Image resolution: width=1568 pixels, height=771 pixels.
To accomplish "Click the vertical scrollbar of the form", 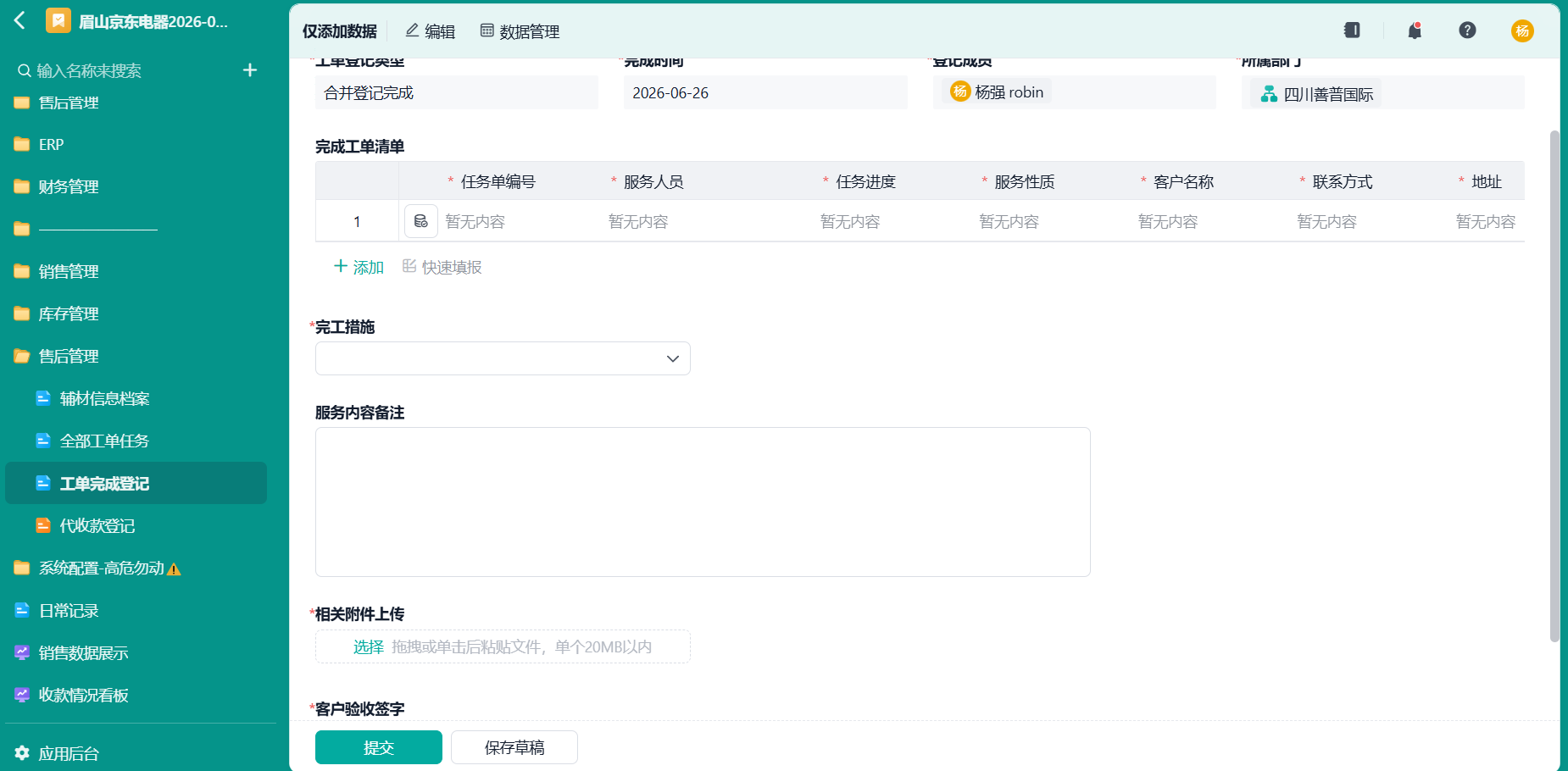I will (x=1554, y=385).
